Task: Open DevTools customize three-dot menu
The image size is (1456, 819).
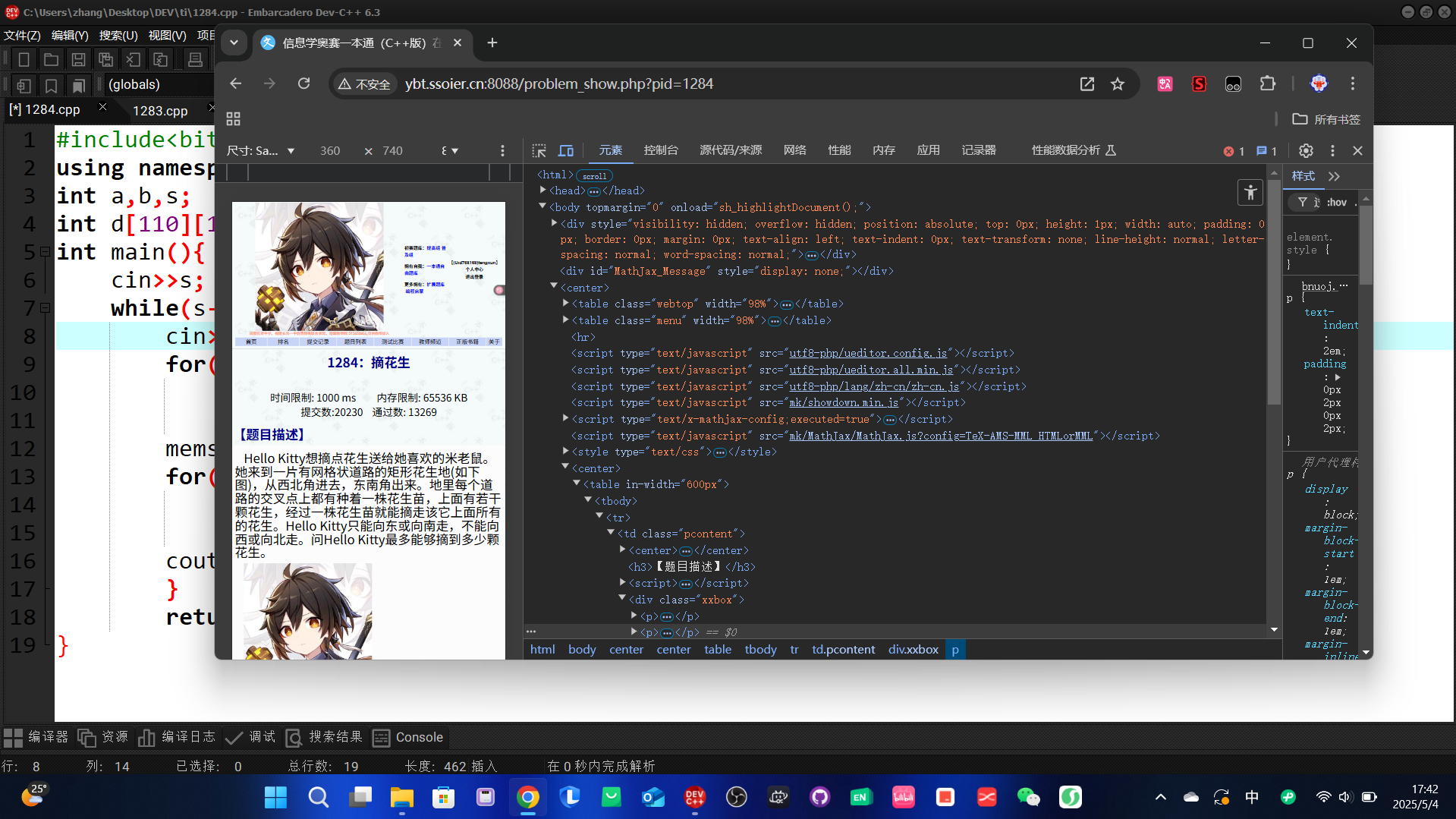Action: [x=1332, y=150]
